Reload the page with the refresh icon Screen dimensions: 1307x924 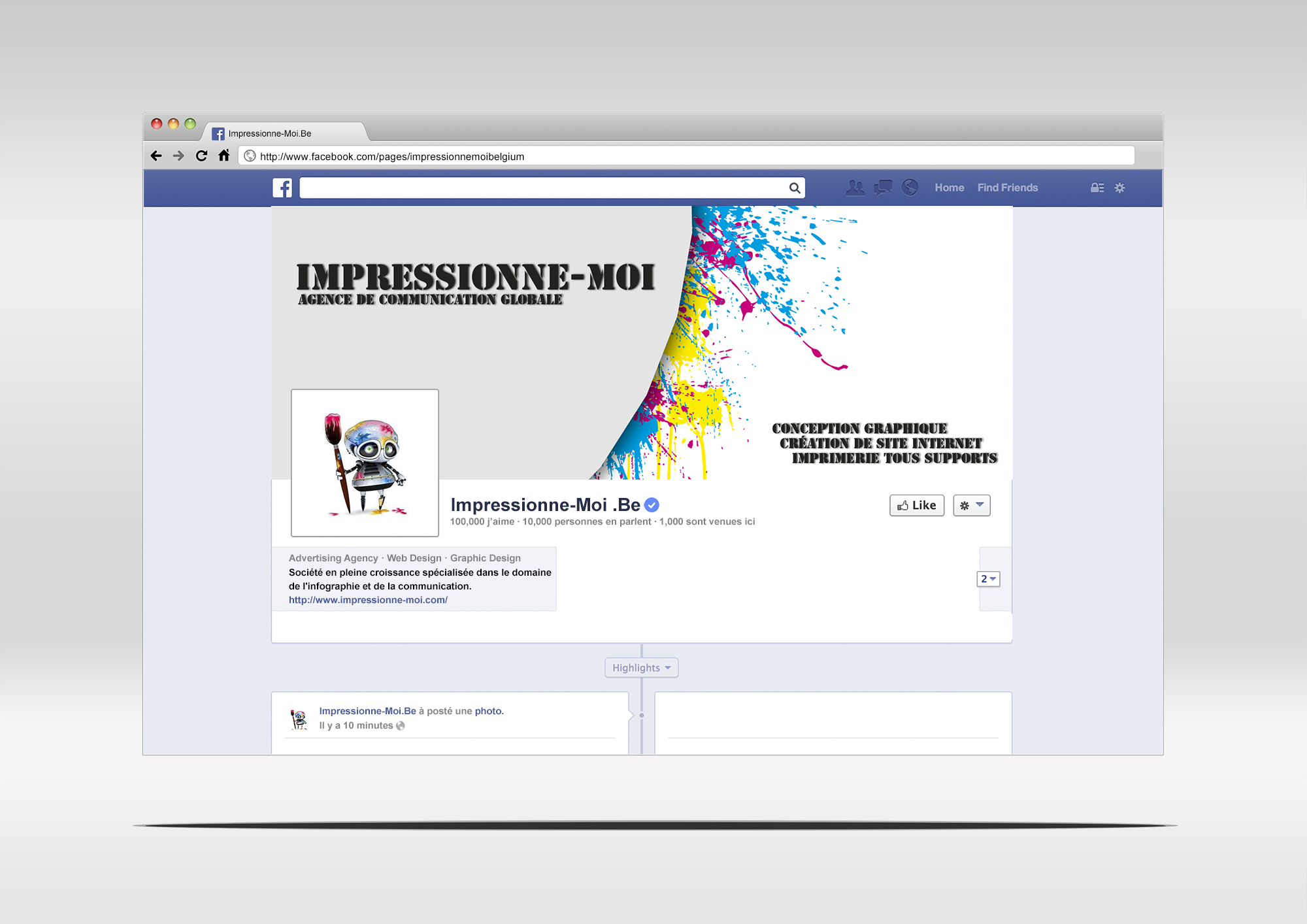click(x=201, y=156)
